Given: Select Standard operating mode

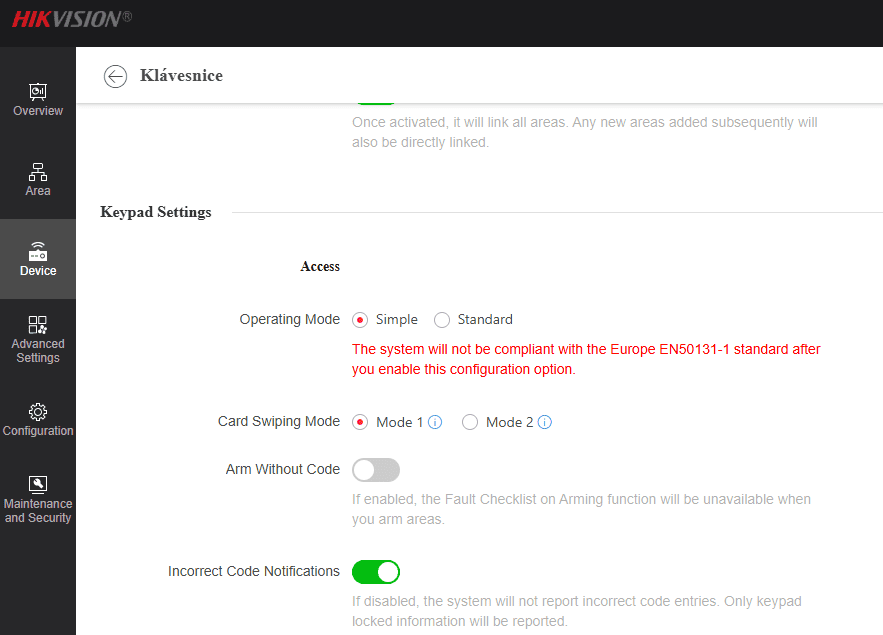Looking at the screenshot, I should (x=442, y=320).
